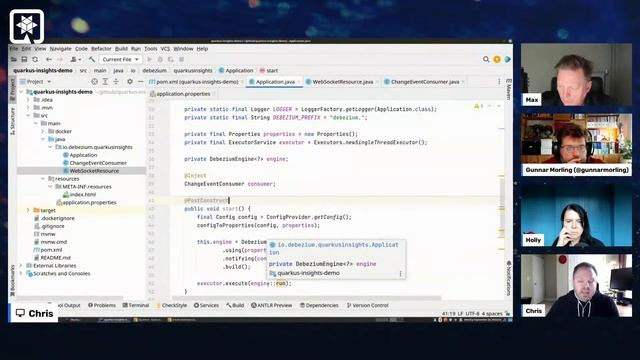Click the Save All toolbar icon

tap(24, 59)
